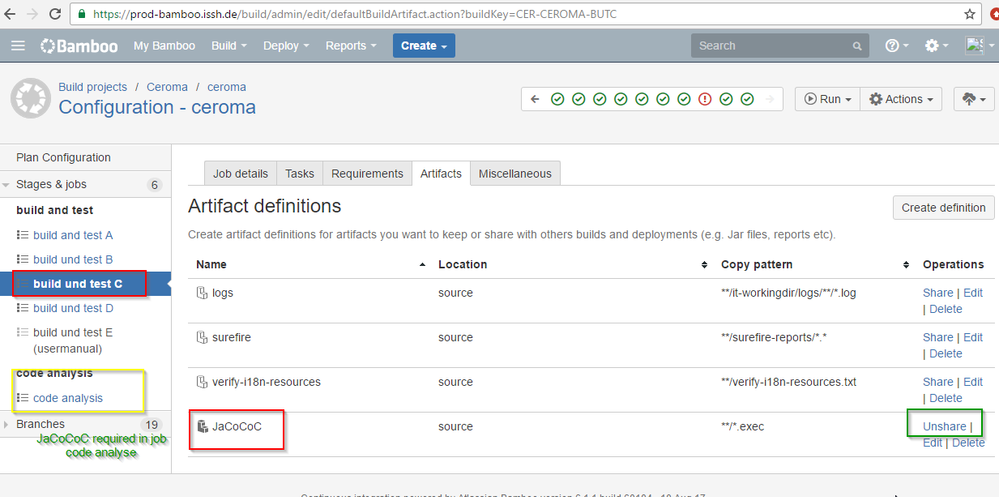This screenshot has width=999, height=497.
Task: Click Delete for verify-i18n-resources artifact
Action: [945, 398]
